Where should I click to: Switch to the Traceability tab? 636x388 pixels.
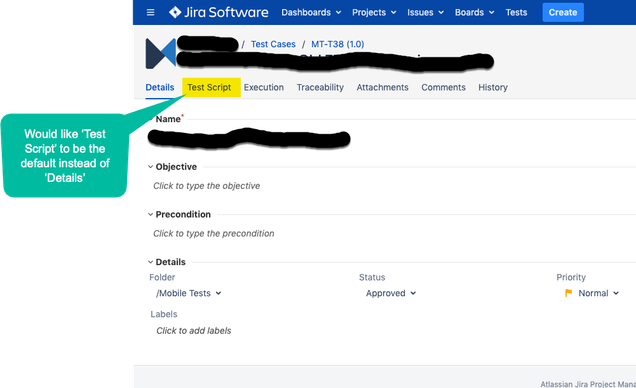click(320, 88)
